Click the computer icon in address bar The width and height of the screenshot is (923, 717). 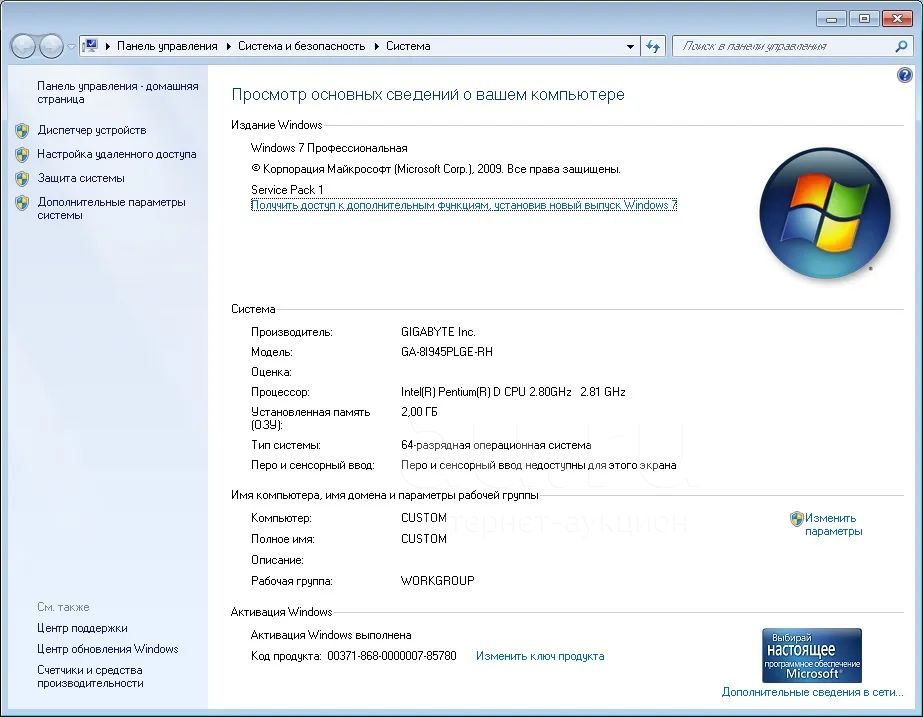tap(90, 46)
